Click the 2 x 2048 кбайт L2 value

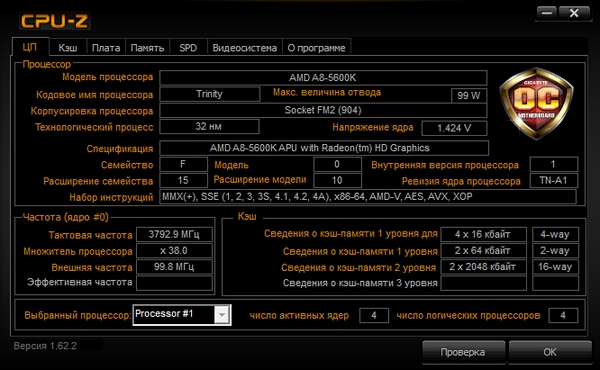click(x=483, y=267)
